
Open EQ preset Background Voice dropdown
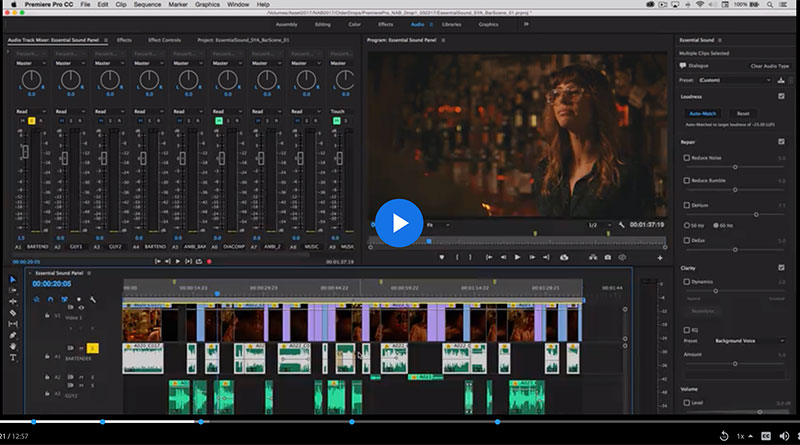pos(749,340)
